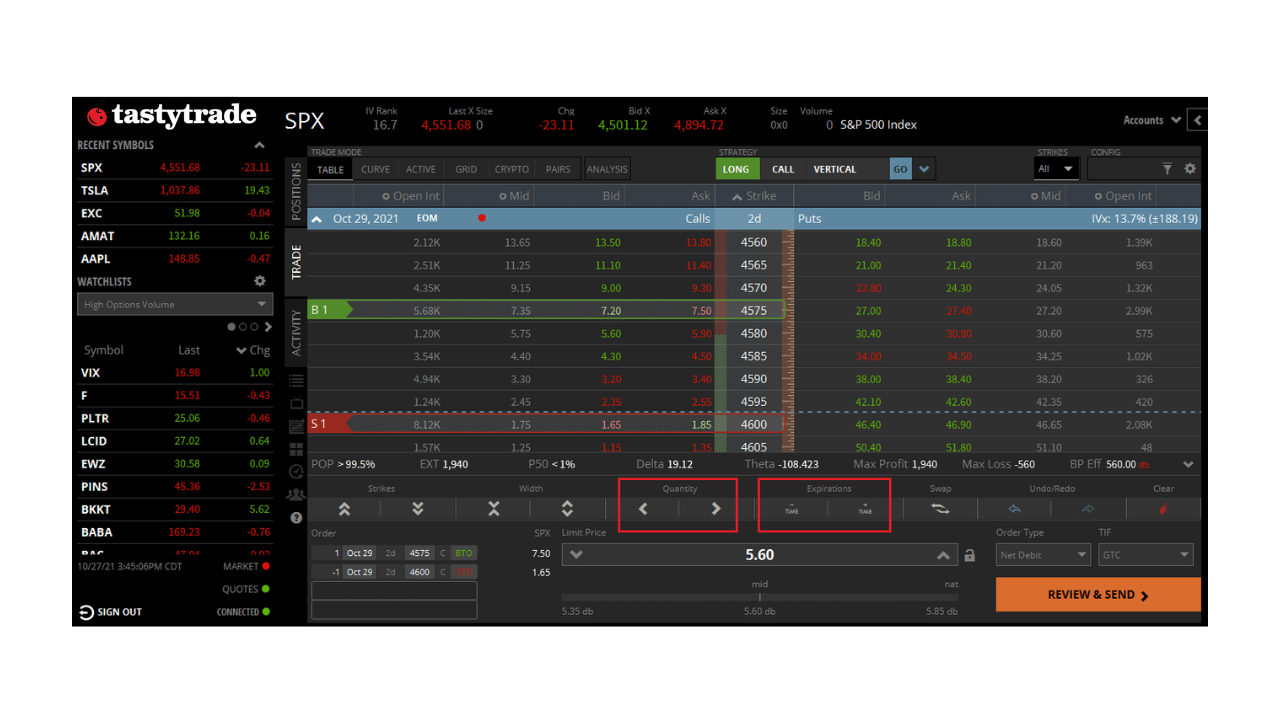The image size is (1280, 720).
Task: Toggle the left Open Int column circle
Action: (386, 197)
